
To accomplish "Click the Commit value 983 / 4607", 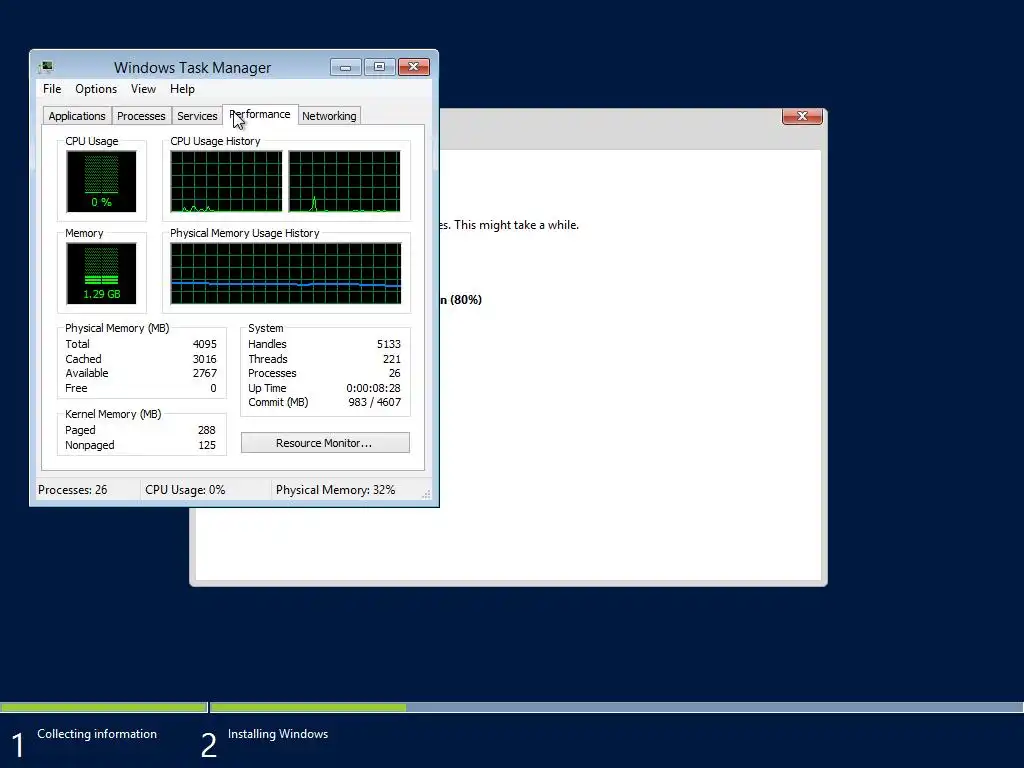I will point(374,402).
